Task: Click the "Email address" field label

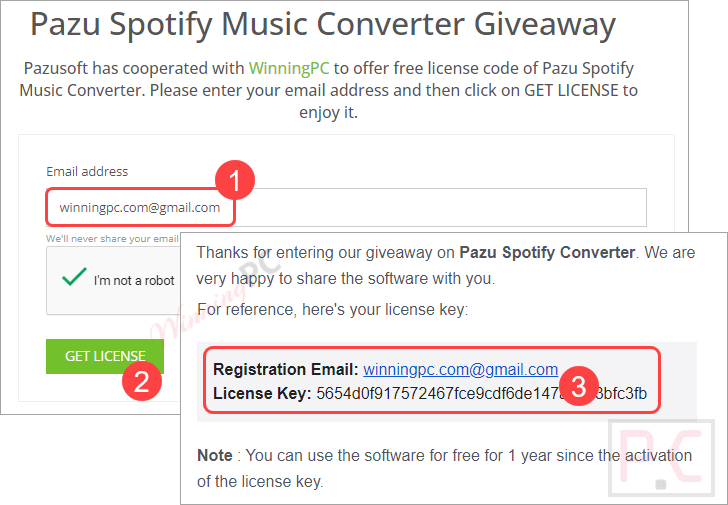Action: click(87, 172)
